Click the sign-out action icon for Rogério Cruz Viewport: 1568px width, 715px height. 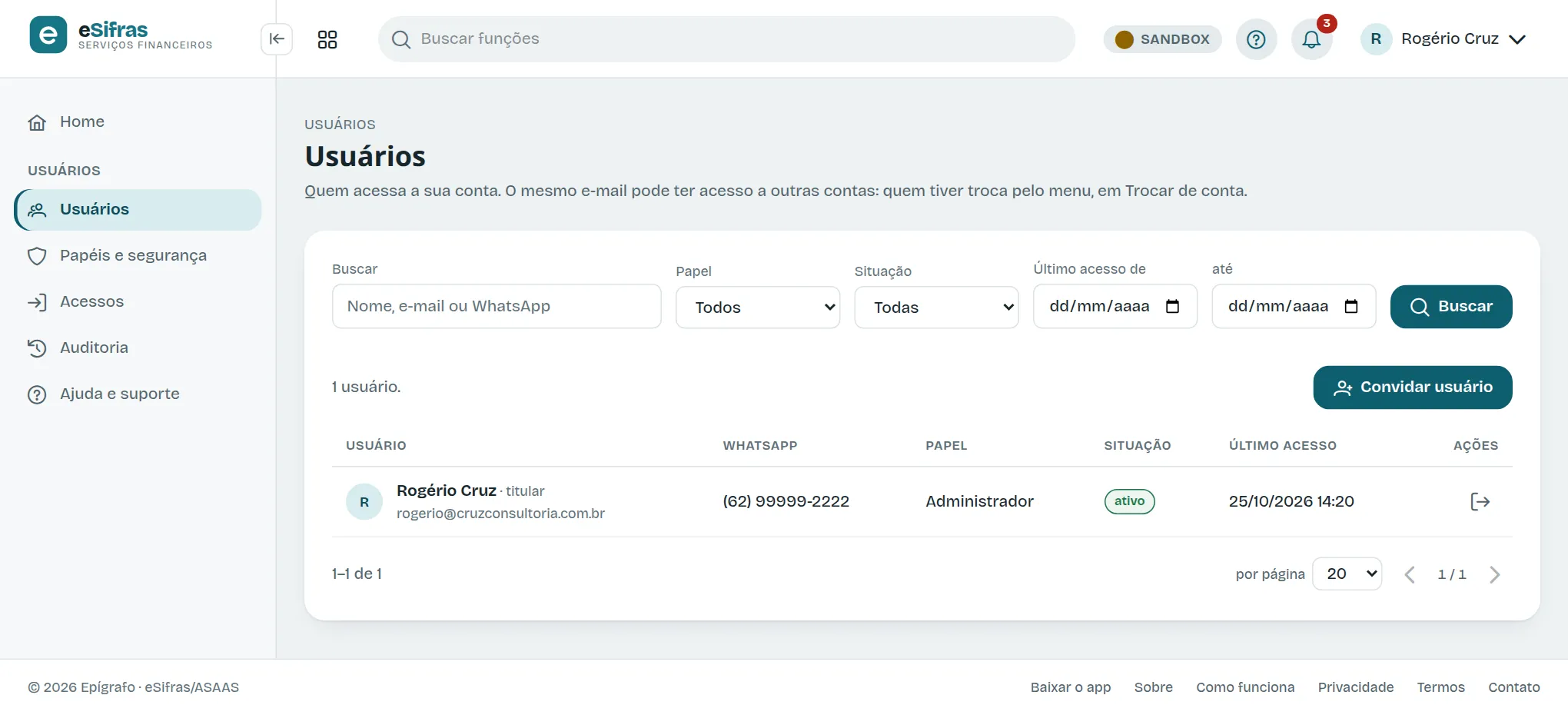[x=1480, y=502]
